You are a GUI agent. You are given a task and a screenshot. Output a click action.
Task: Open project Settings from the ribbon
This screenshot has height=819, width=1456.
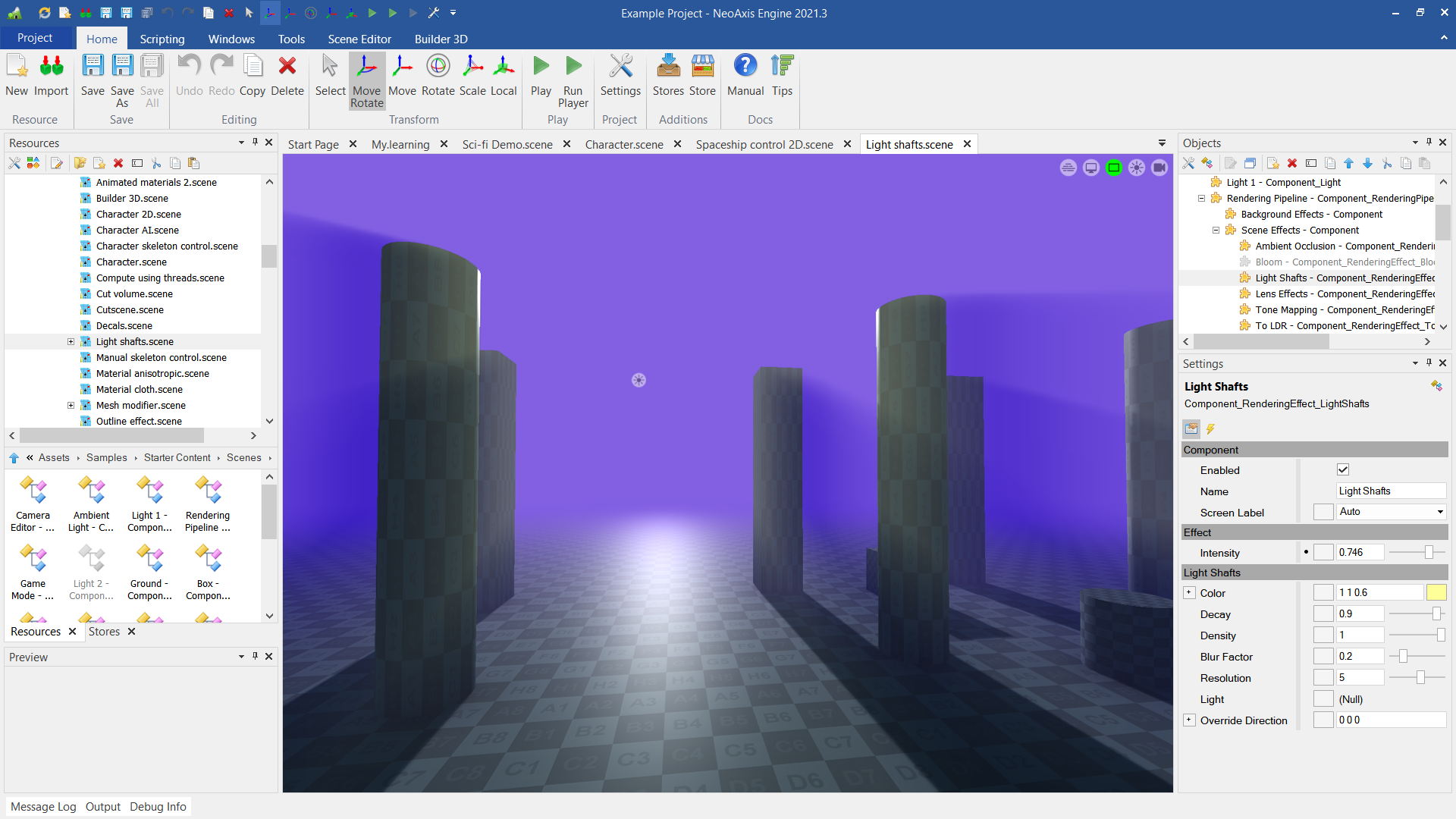[x=620, y=75]
